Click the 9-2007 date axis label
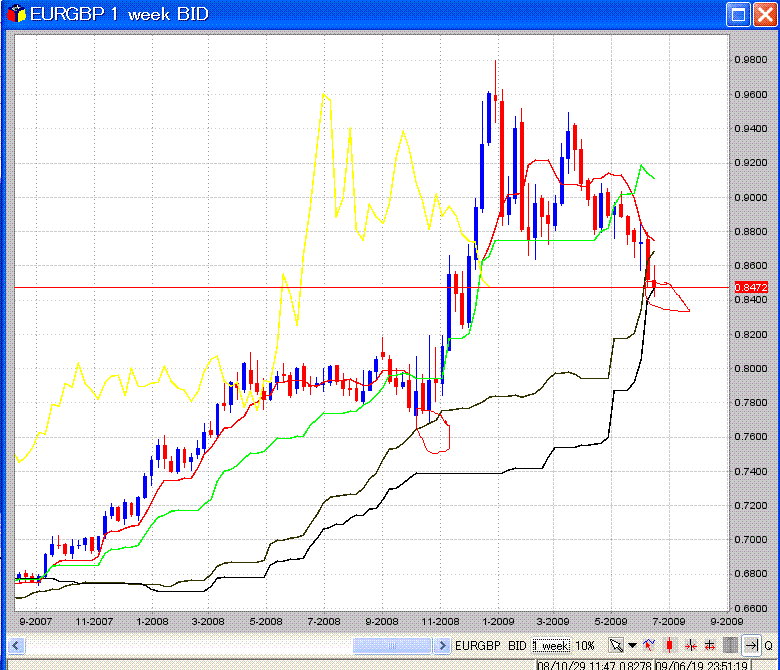This screenshot has width=780, height=670. 35,621
